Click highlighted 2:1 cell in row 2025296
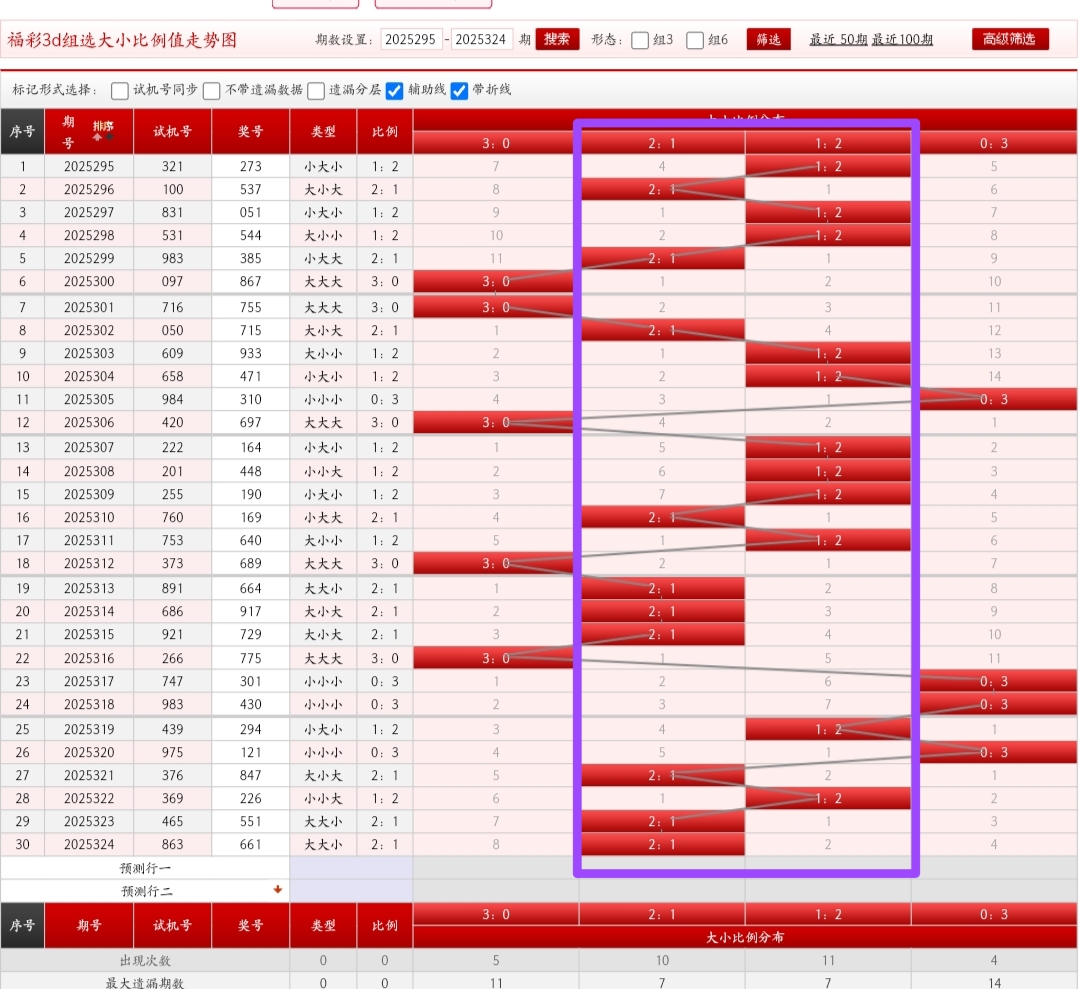 pyautogui.click(x=662, y=189)
